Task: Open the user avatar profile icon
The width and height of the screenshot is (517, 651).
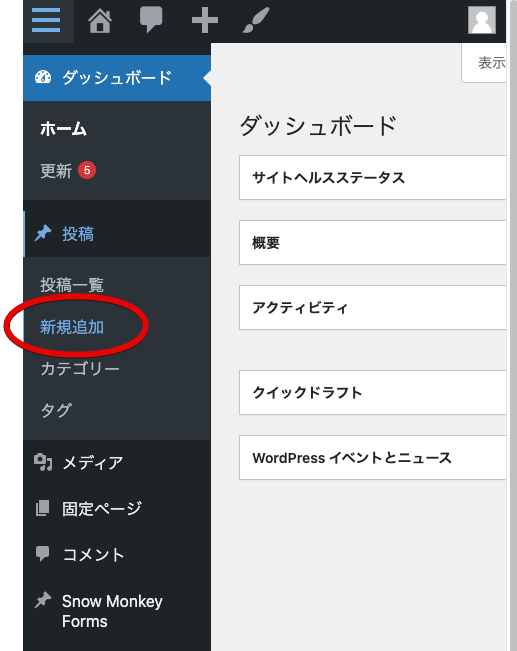Action: 482,20
